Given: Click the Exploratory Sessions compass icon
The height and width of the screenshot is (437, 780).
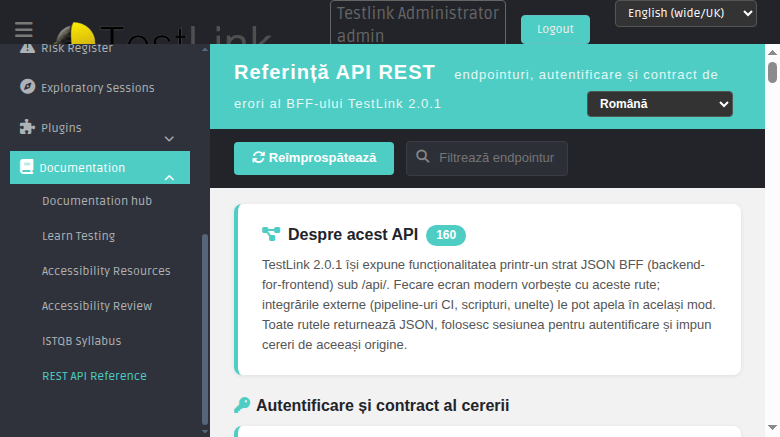Looking at the screenshot, I should click(27, 87).
